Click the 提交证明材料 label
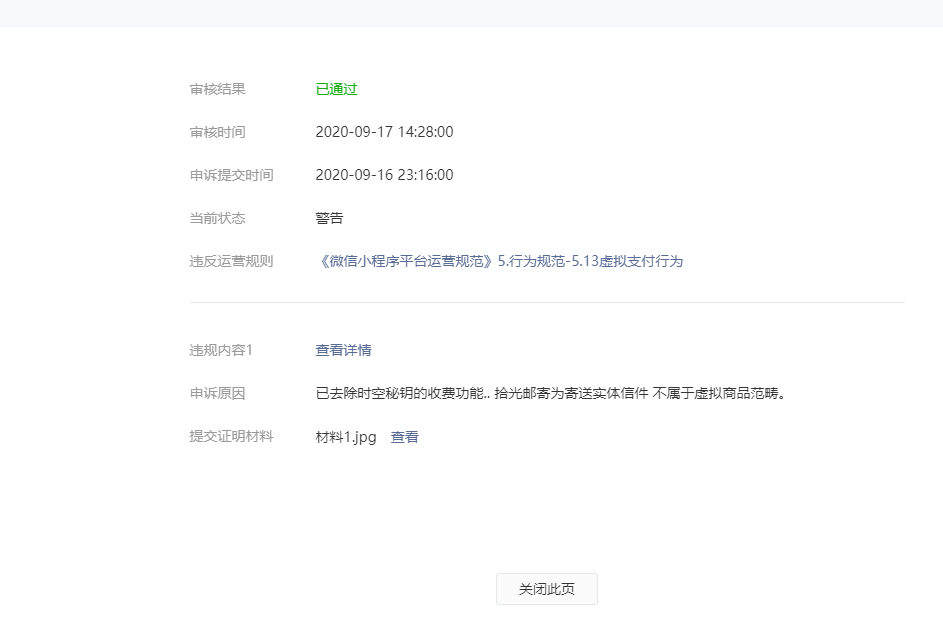Image resolution: width=943 pixels, height=617 pixels. (232, 436)
